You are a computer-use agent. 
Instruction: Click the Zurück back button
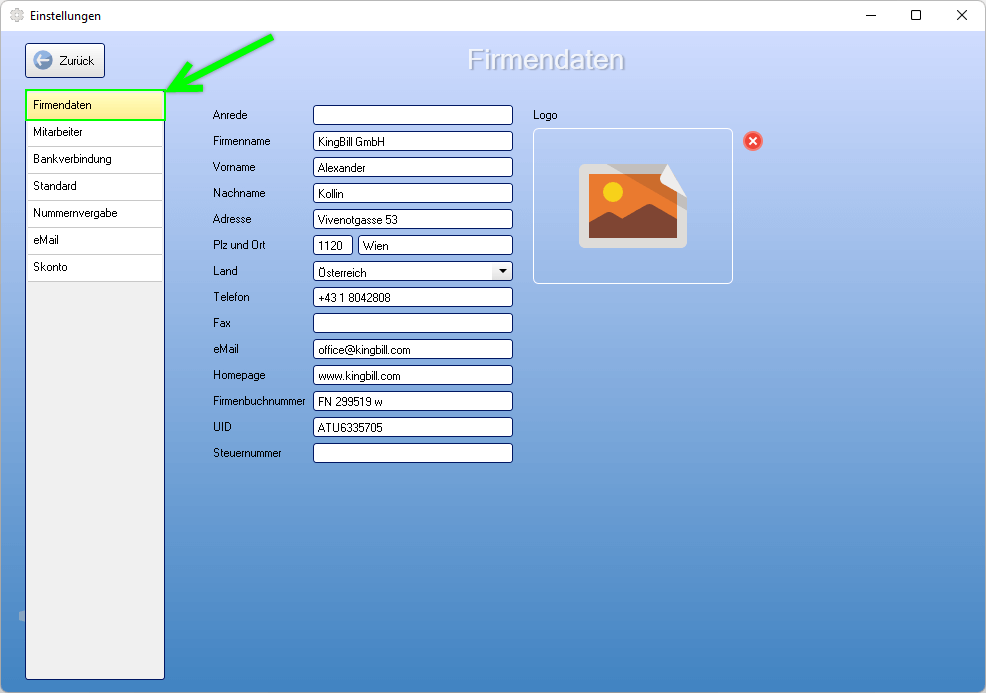[65, 61]
